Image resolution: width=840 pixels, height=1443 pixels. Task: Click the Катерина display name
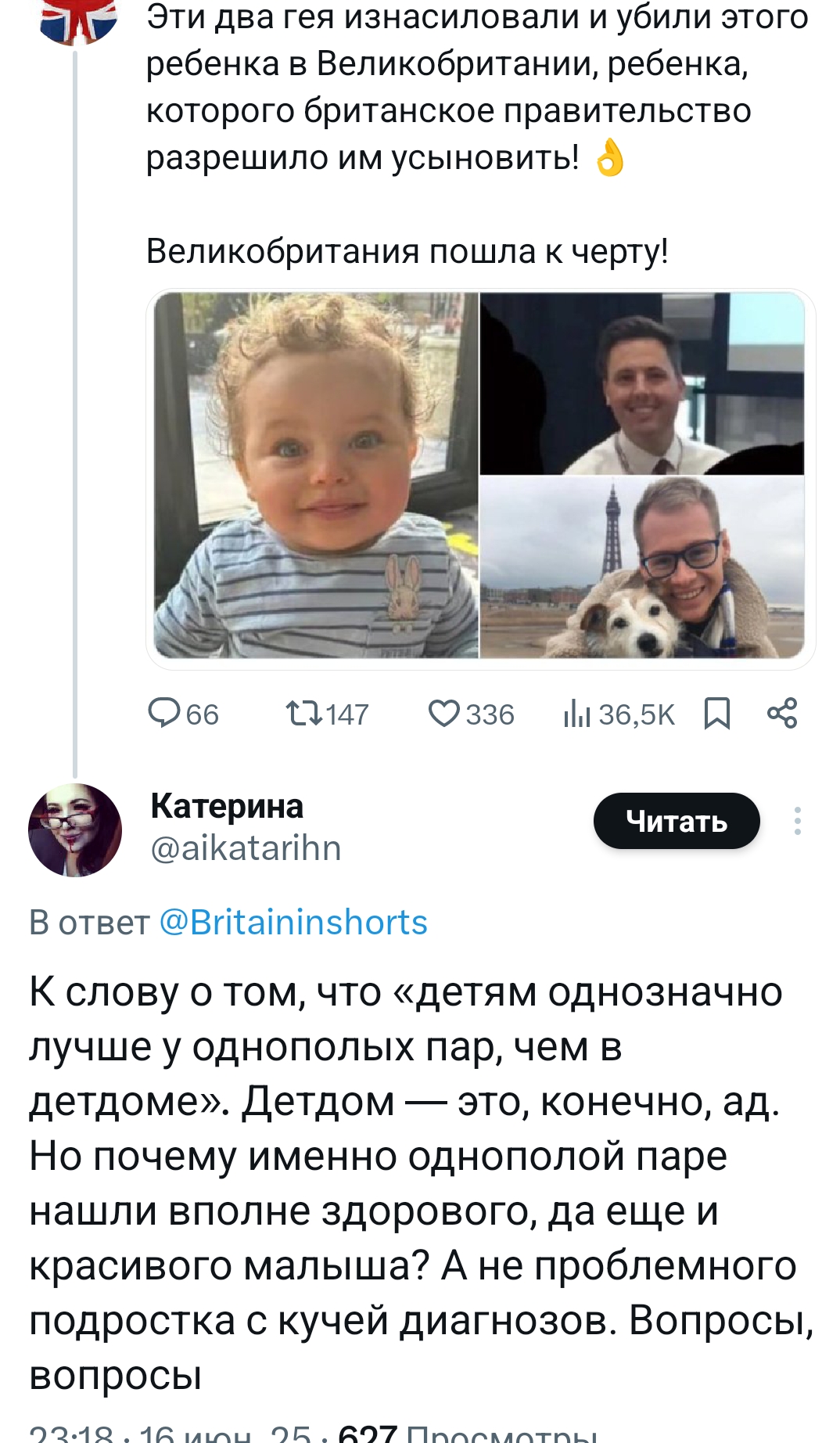click(x=227, y=806)
